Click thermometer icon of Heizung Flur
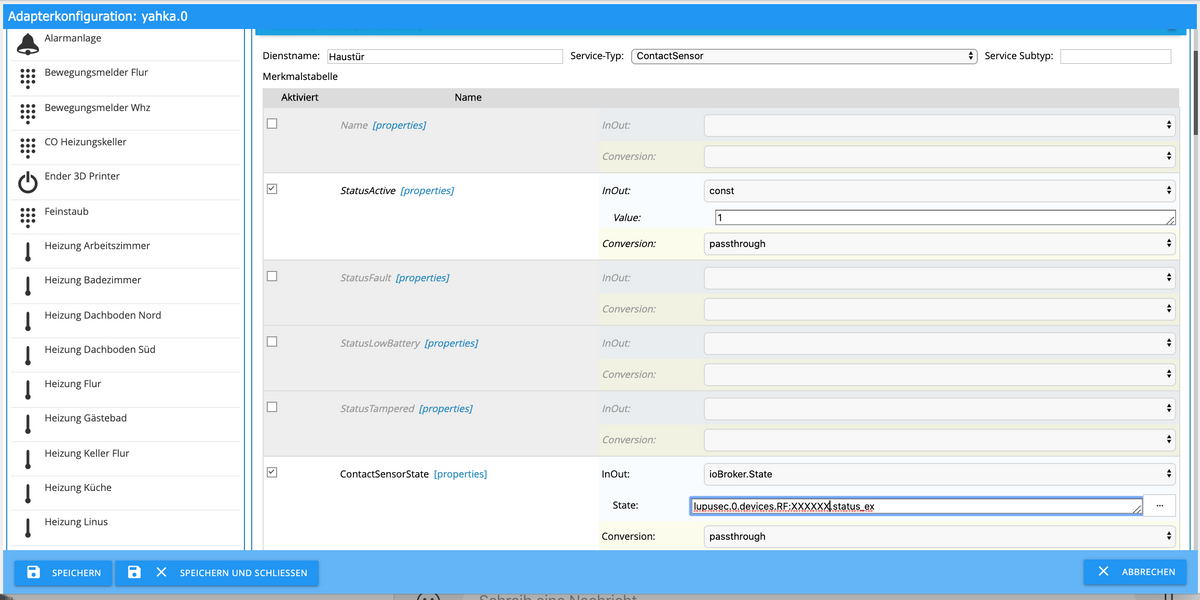The image size is (1200, 600). [28, 390]
